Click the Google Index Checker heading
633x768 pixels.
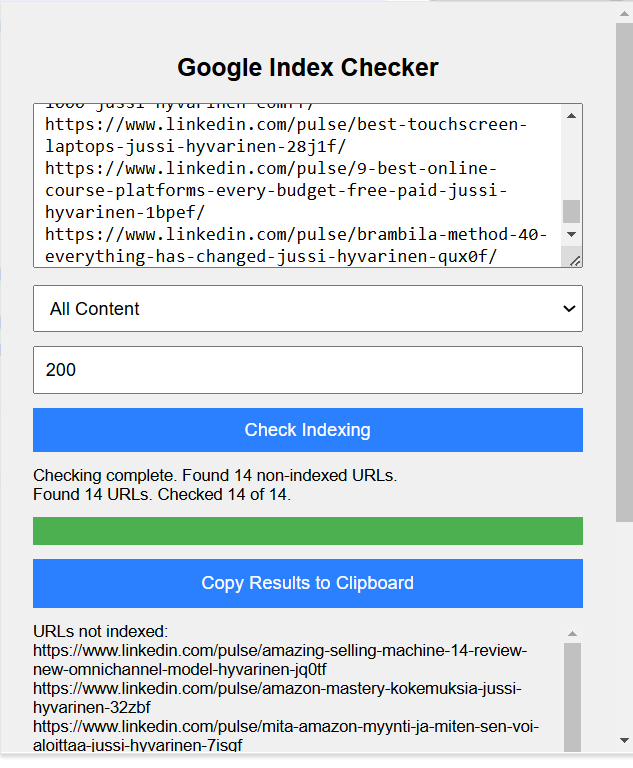(308, 68)
